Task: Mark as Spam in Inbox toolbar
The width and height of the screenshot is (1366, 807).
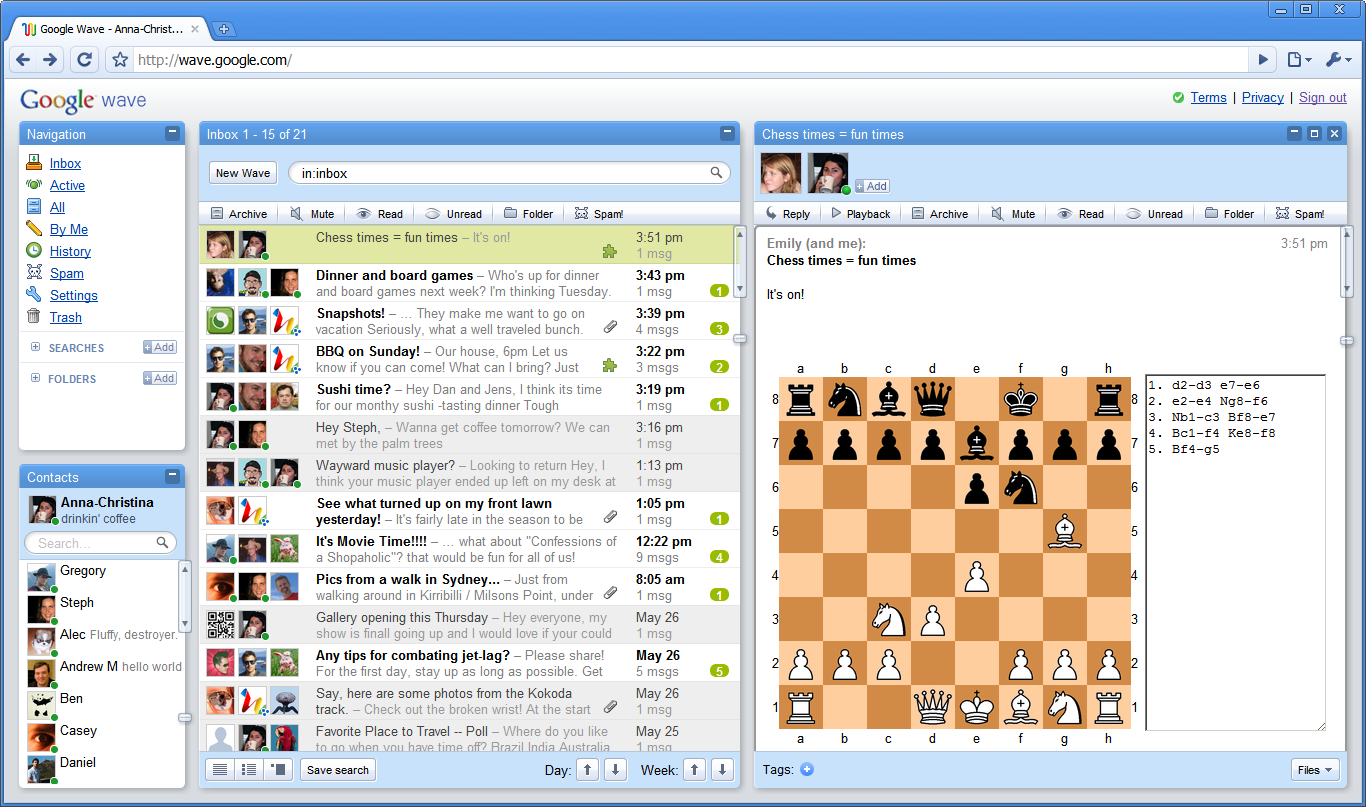Action: 599,214
